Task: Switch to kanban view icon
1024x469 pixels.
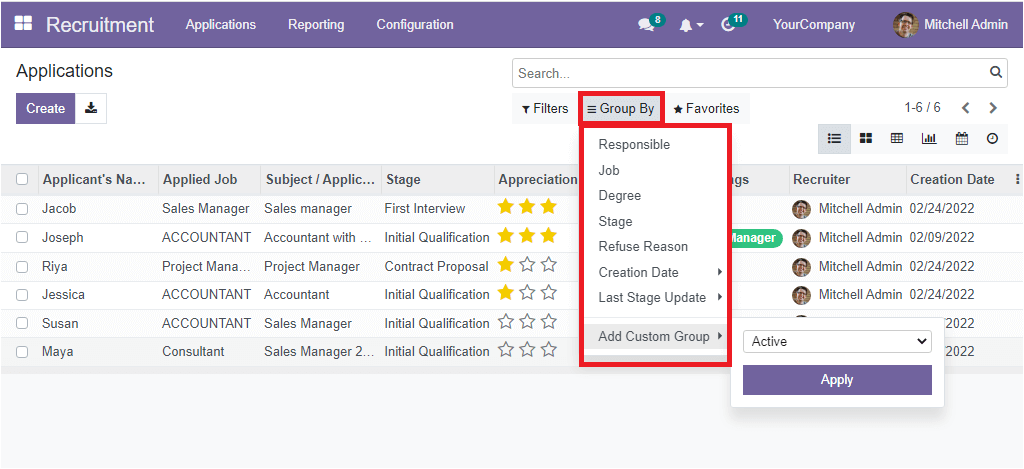Action: coord(866,139)
